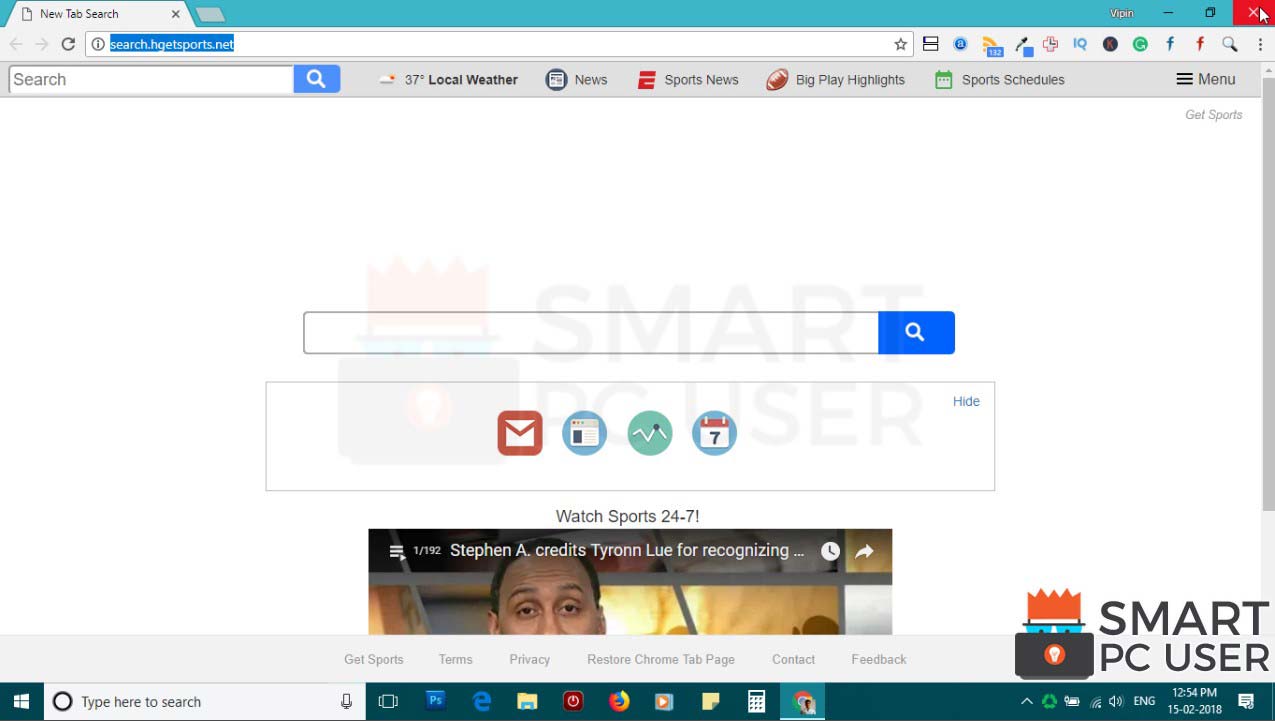Switch to the New Tab Search tab
This screenshot has height=721, width=1275.
(x=90, y=13)
